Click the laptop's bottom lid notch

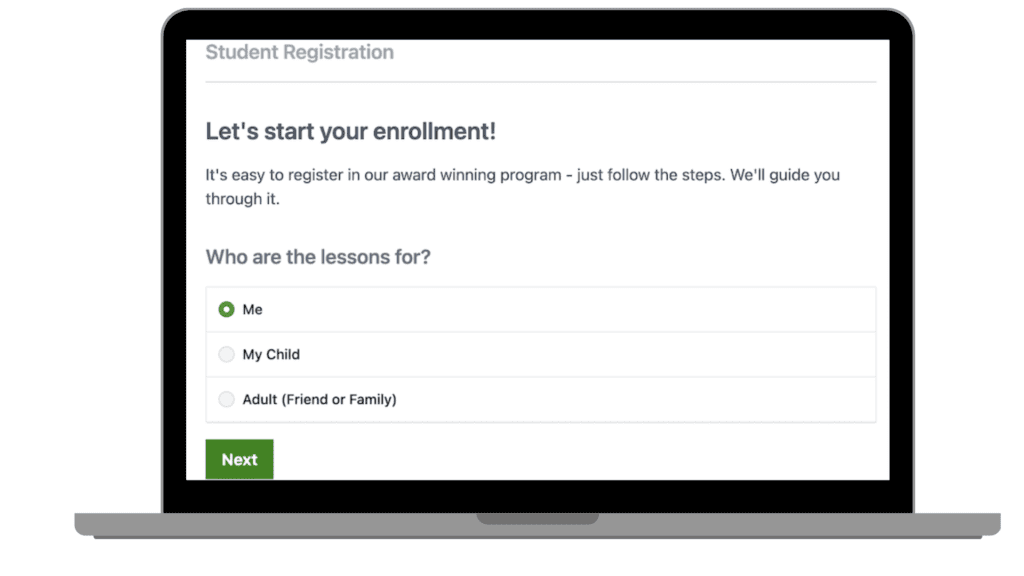point(537,519)
